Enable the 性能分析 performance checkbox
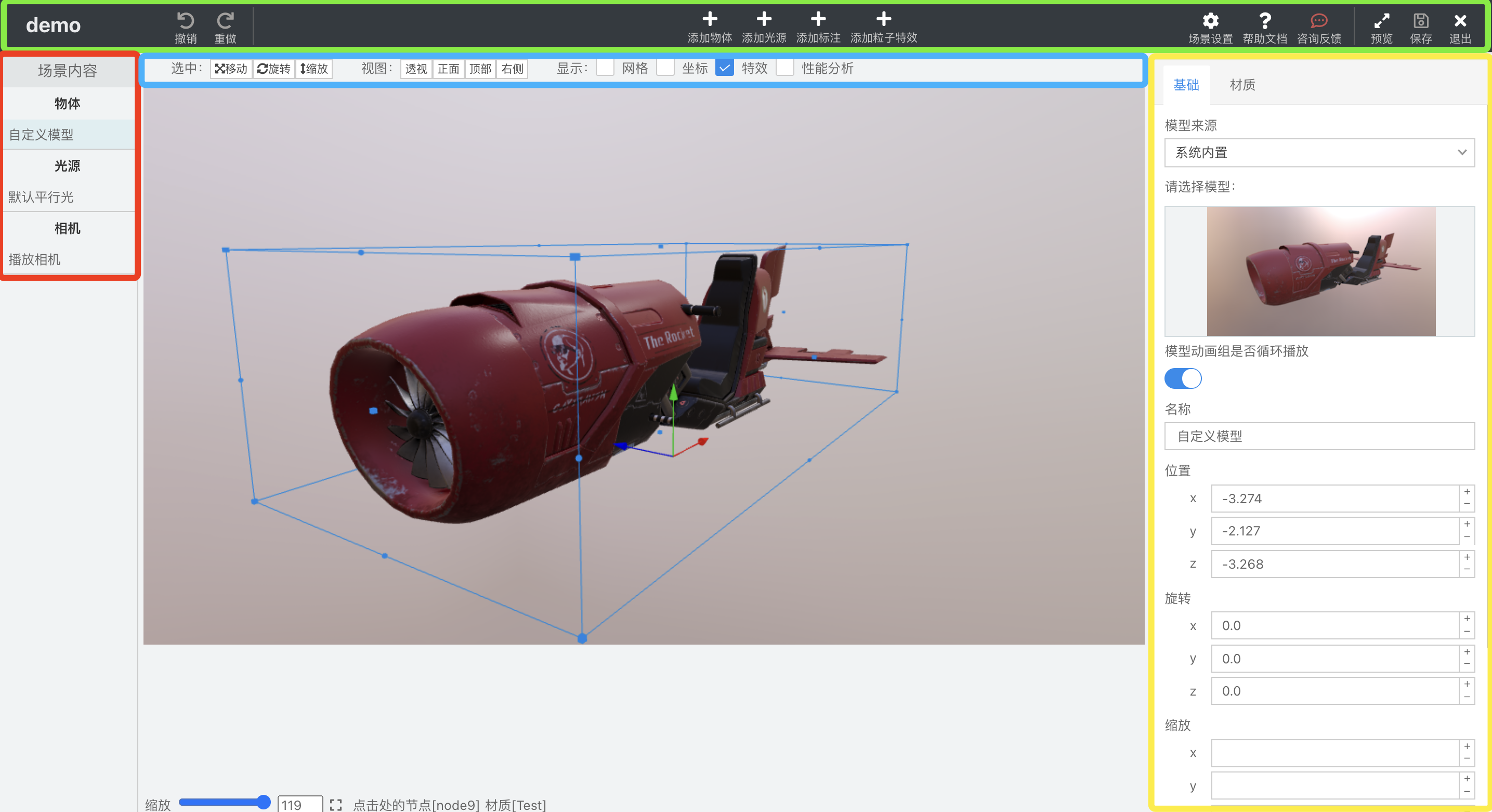This screenshot has height=812, width=1492. point(785,68)
